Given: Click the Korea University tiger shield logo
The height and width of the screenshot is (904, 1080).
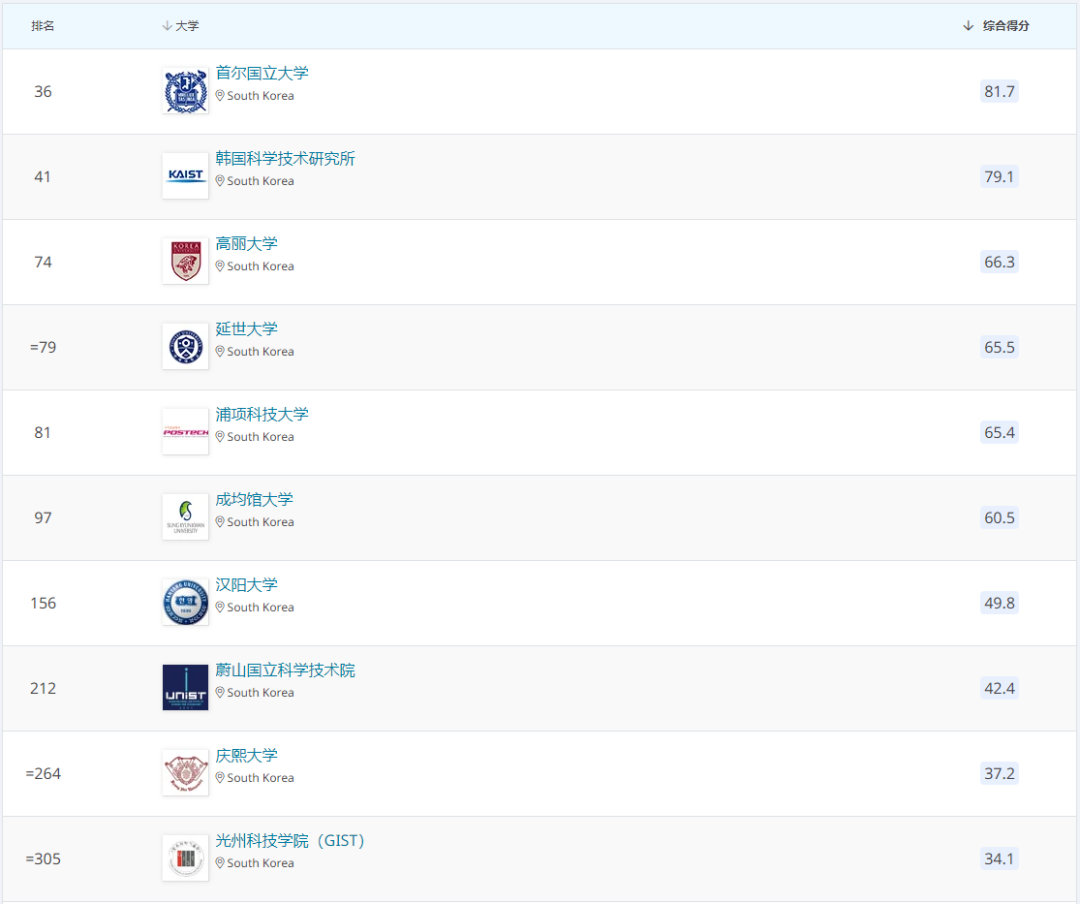Looking at the screenshot, I should click(185, 261).
